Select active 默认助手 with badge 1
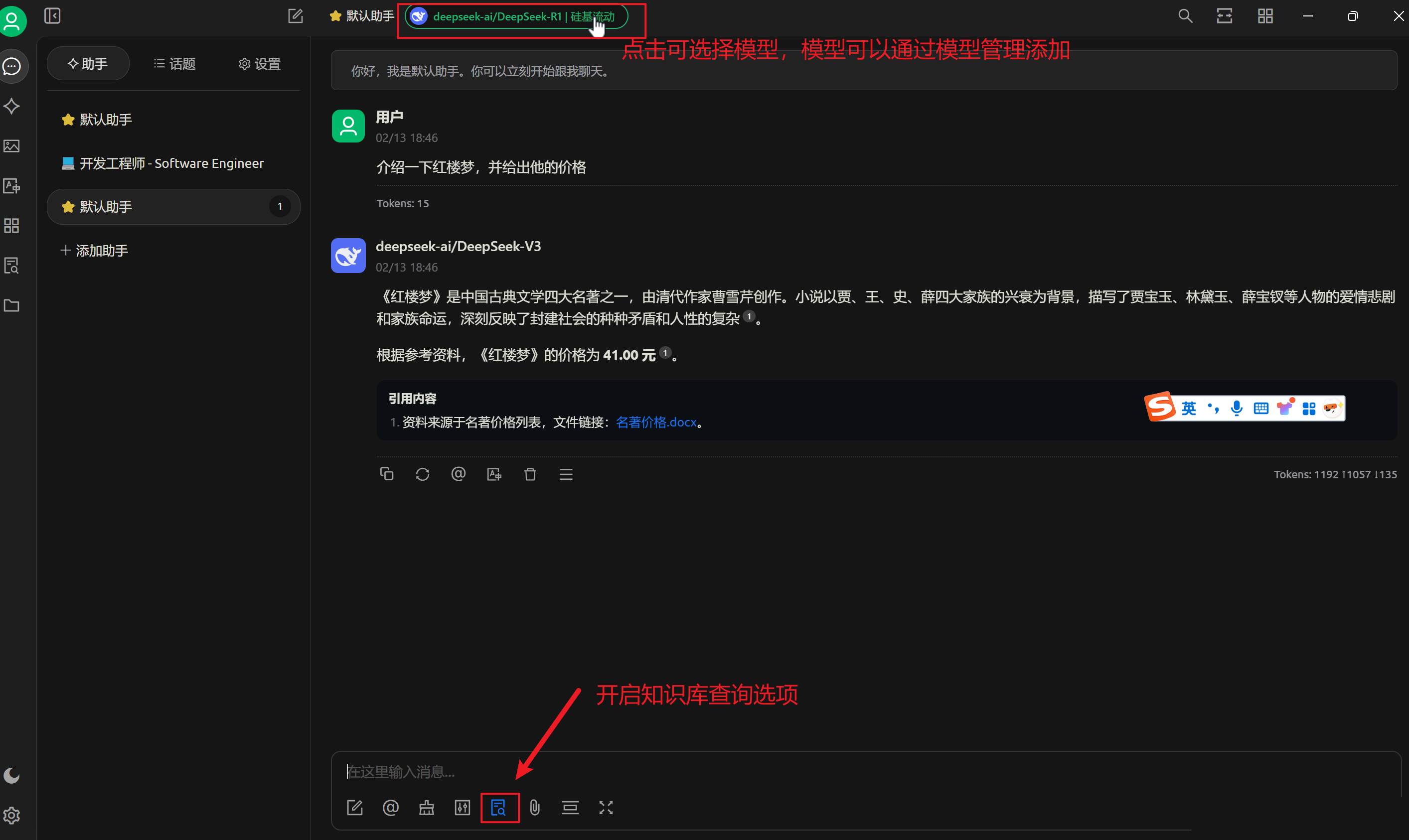Viewport: 1409px width, 840px height. pos(173,207)
